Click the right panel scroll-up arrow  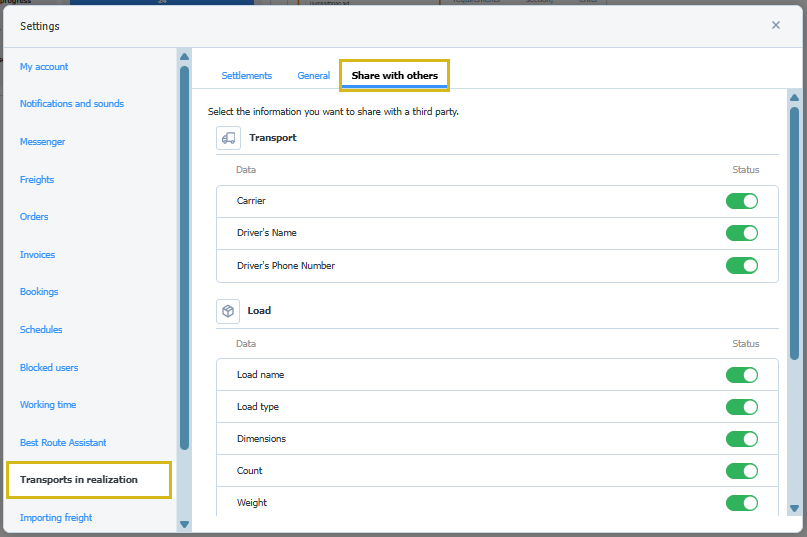[793, 98]
